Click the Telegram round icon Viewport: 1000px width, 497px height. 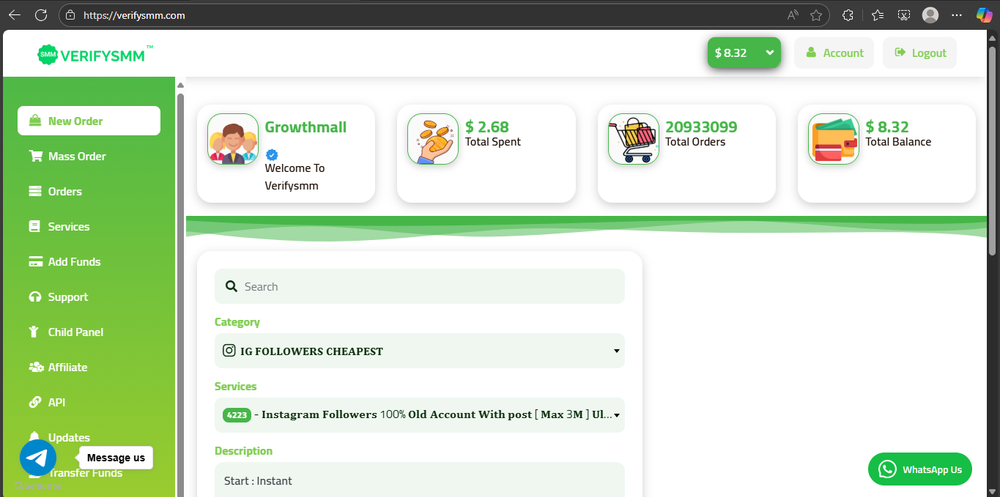(x=38, y=457)
